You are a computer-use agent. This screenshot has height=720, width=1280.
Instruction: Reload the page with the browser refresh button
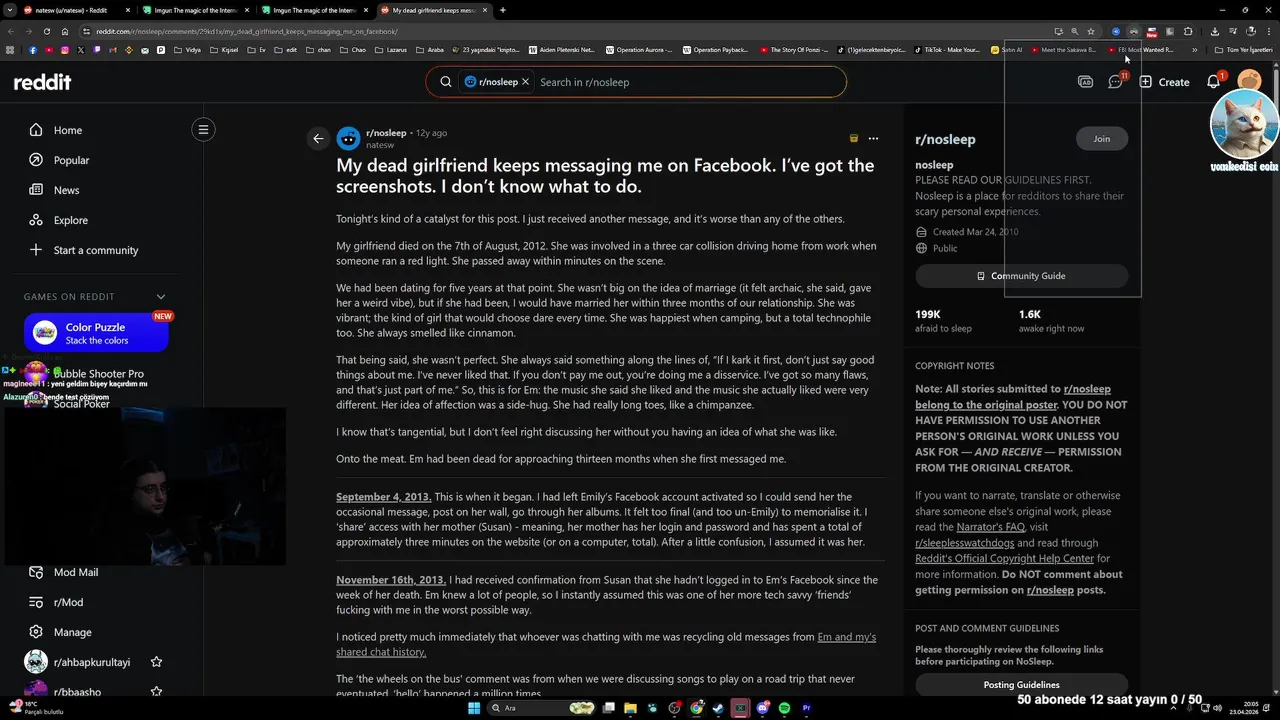click(x=46, y=31)
